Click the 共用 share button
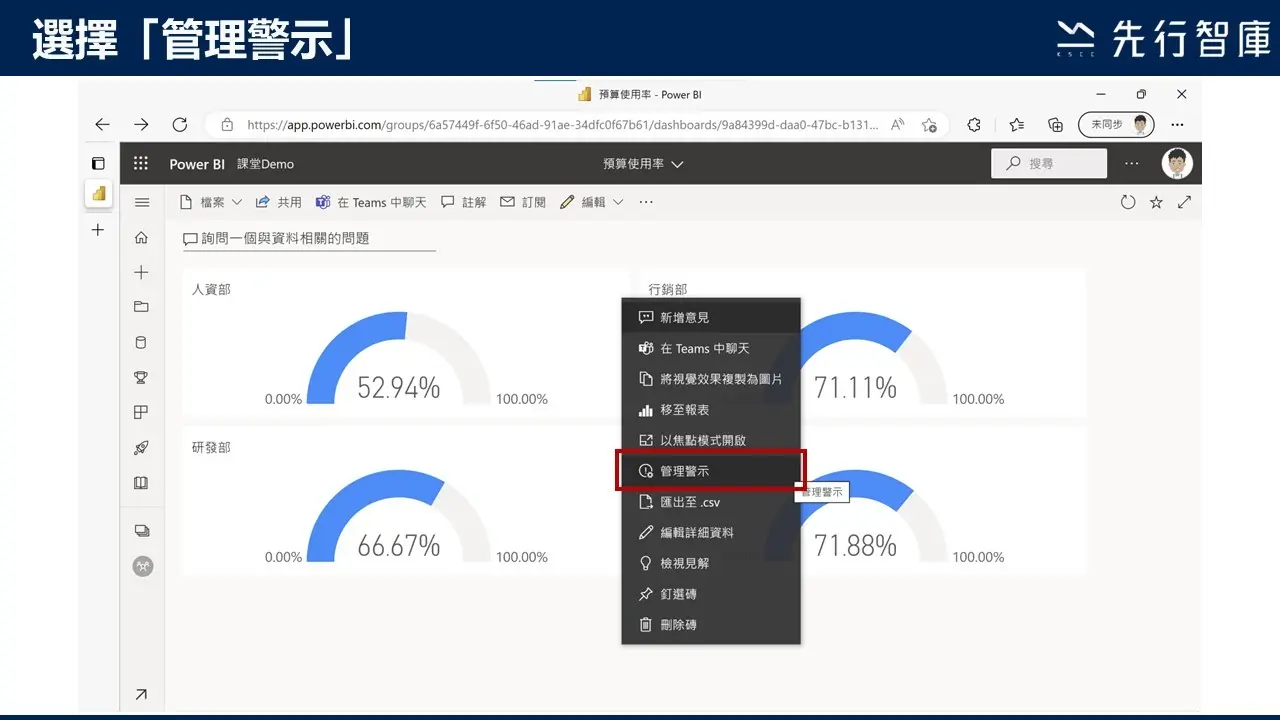The width and height of the screenshot is (1280, 720). pos(278,202)
